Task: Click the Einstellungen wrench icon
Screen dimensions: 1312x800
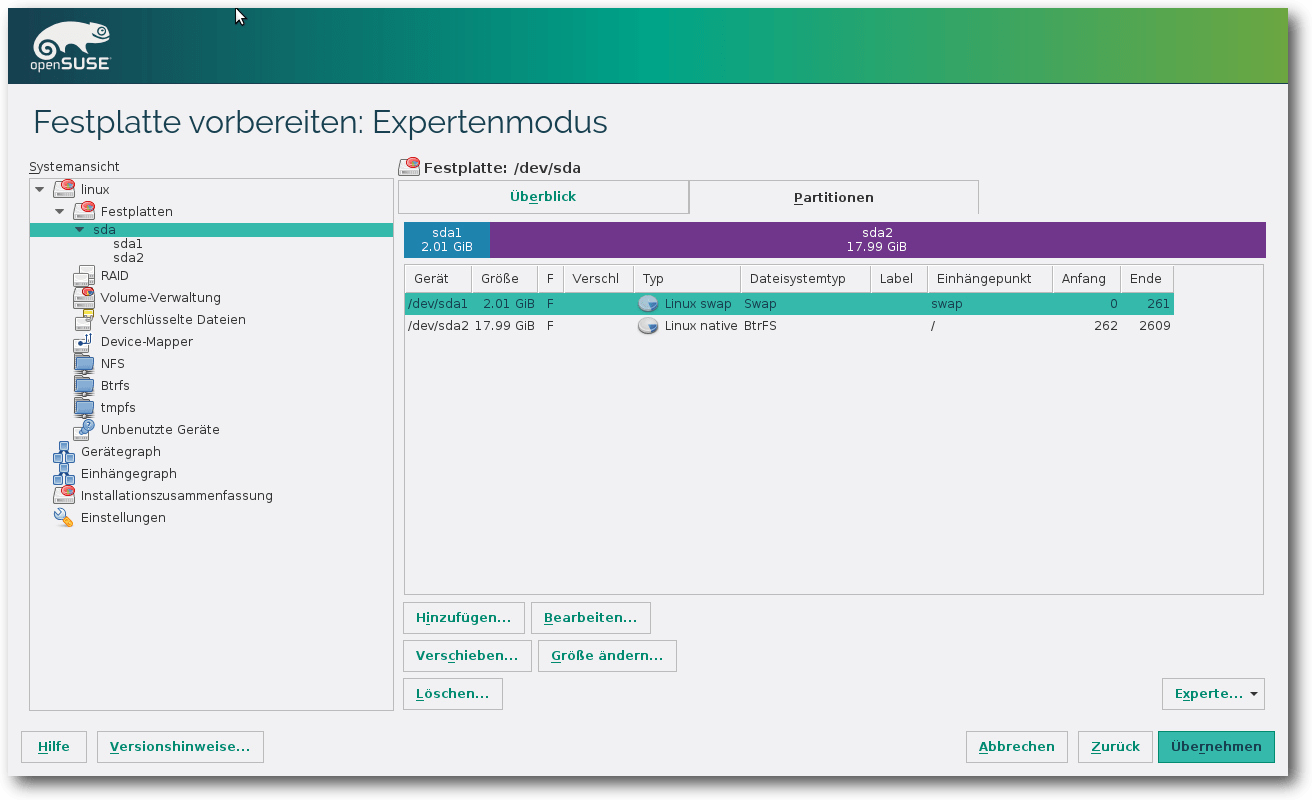Action: pyautogui.click(x=64, y=518)
